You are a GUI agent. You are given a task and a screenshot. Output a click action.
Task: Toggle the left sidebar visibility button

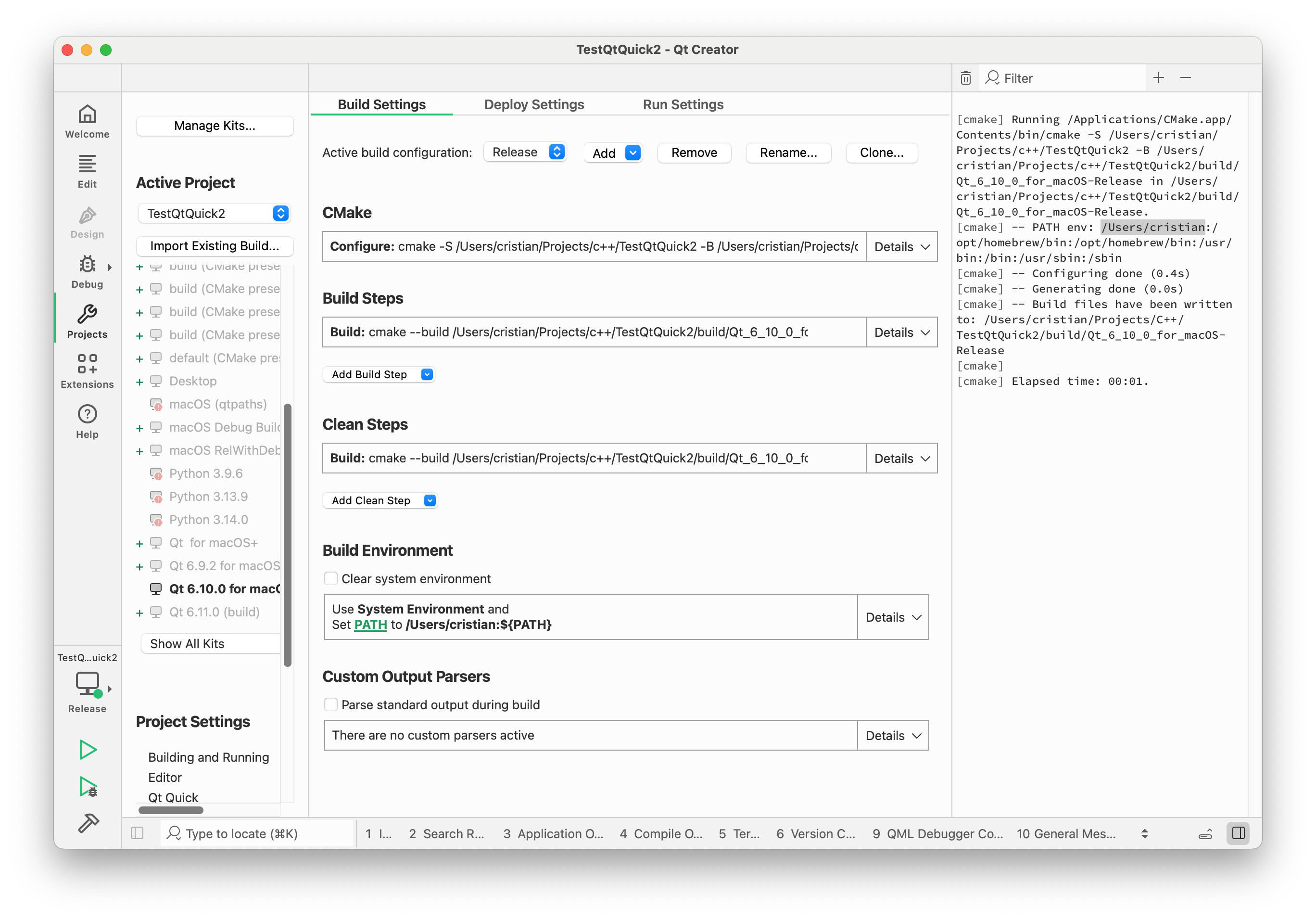[137, 833]
